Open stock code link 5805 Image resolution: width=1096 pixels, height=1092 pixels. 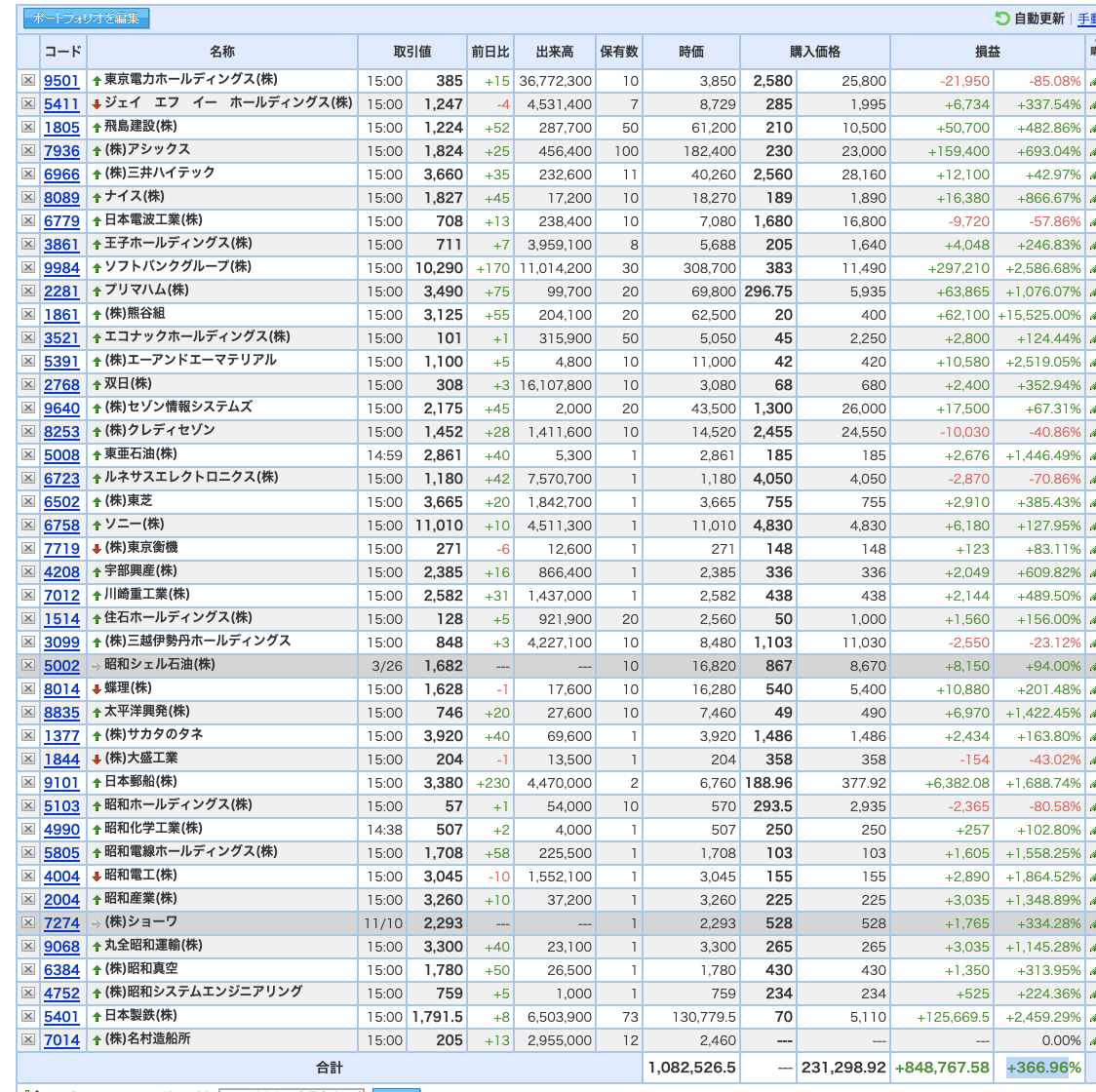point(61,853)
